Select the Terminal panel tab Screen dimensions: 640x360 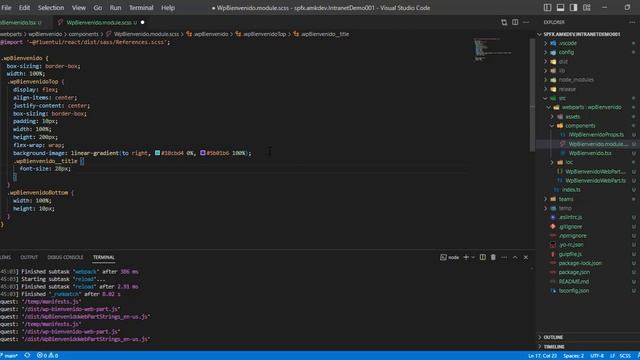(x=104, y=257)
